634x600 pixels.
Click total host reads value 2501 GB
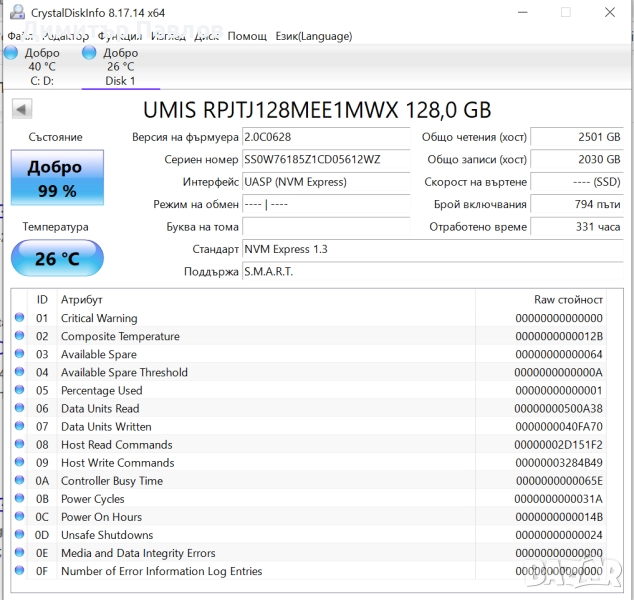point(577,137)
